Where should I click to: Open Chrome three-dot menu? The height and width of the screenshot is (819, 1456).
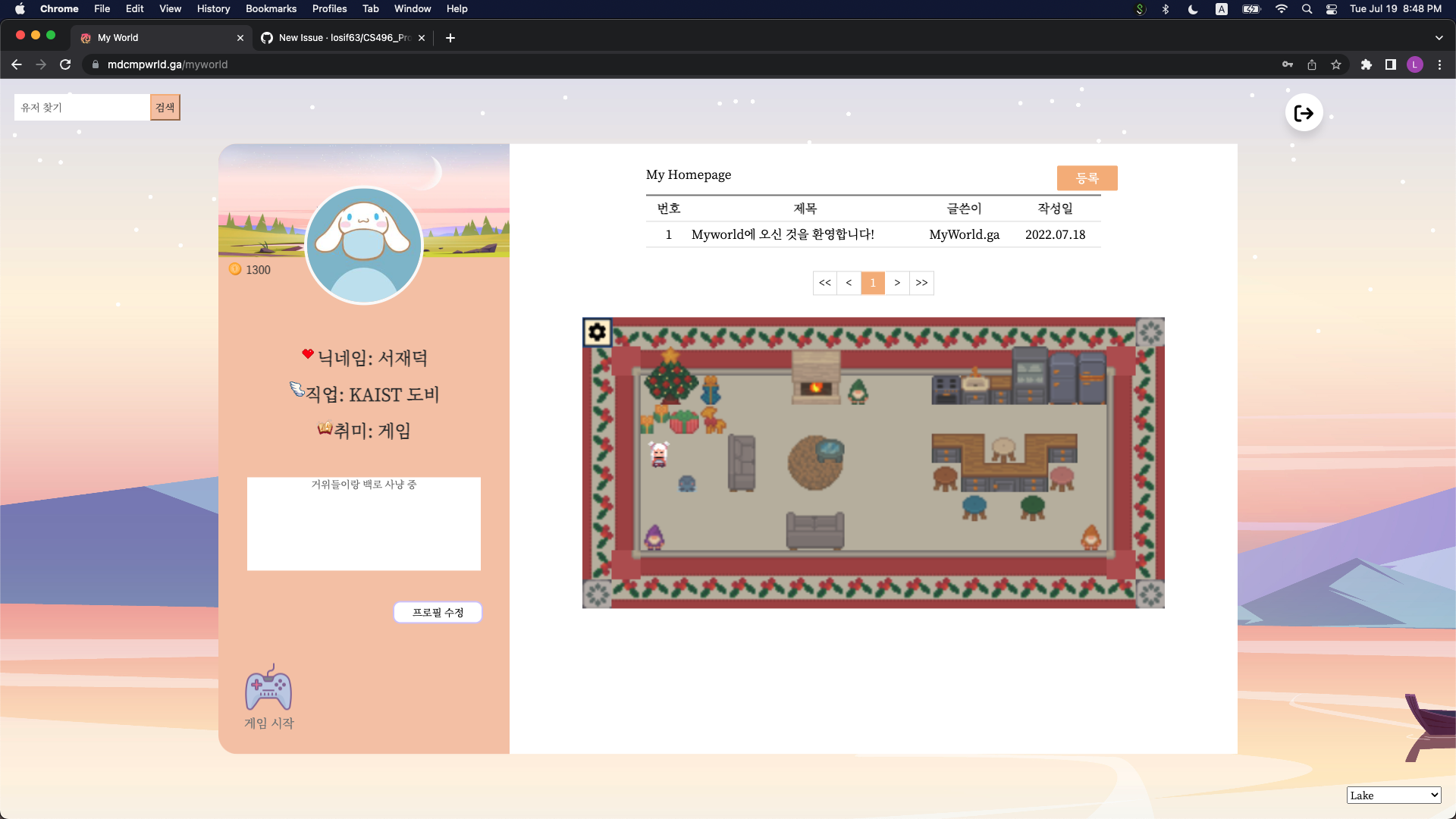click(x=1439, y=64)
